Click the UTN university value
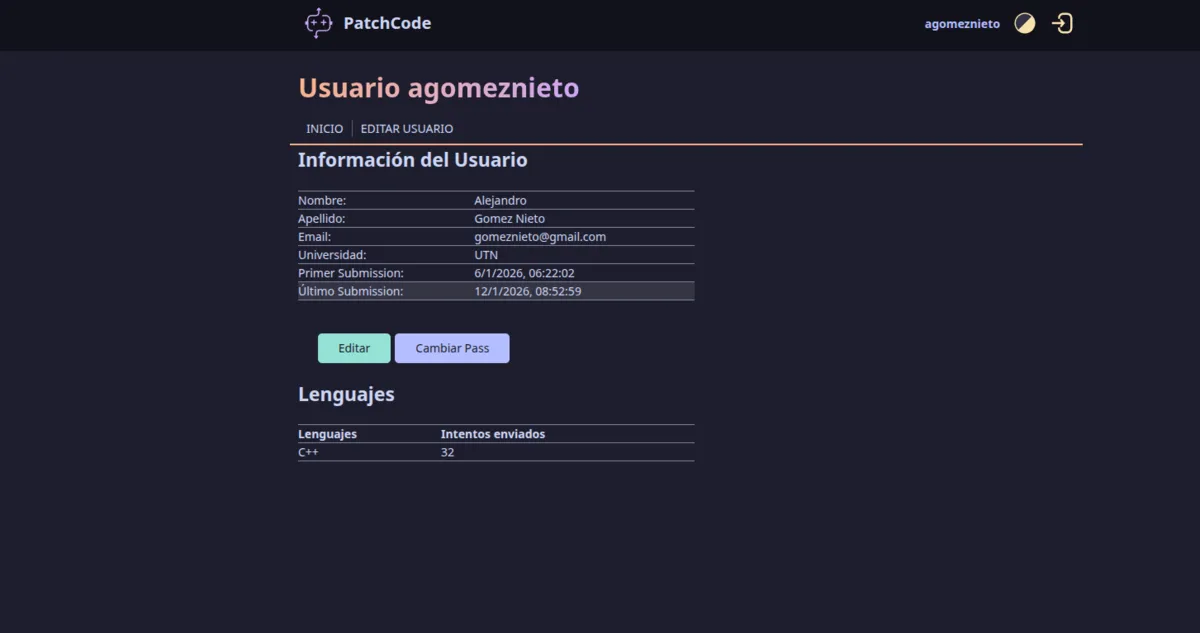Image resolution: width=1200 pixels, height=633 pixels. coord(486,255)
